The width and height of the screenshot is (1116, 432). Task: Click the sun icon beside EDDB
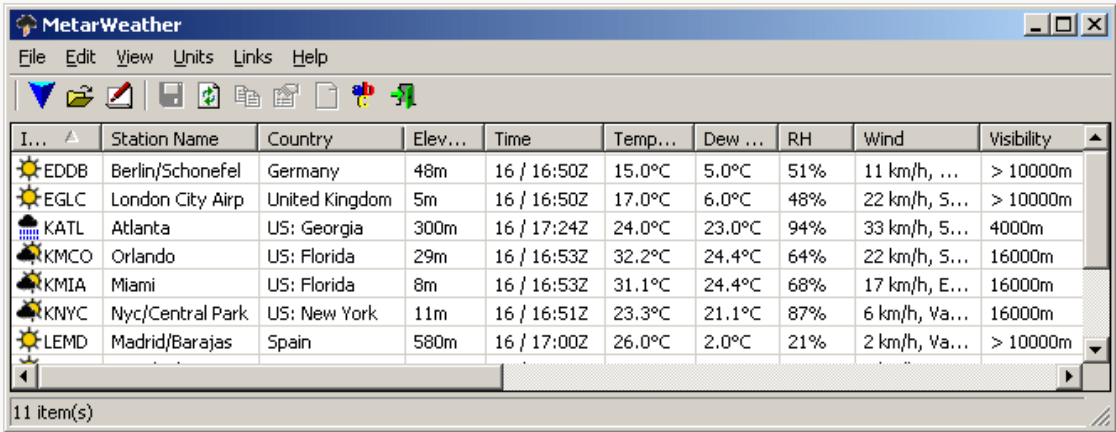point(29,170)
